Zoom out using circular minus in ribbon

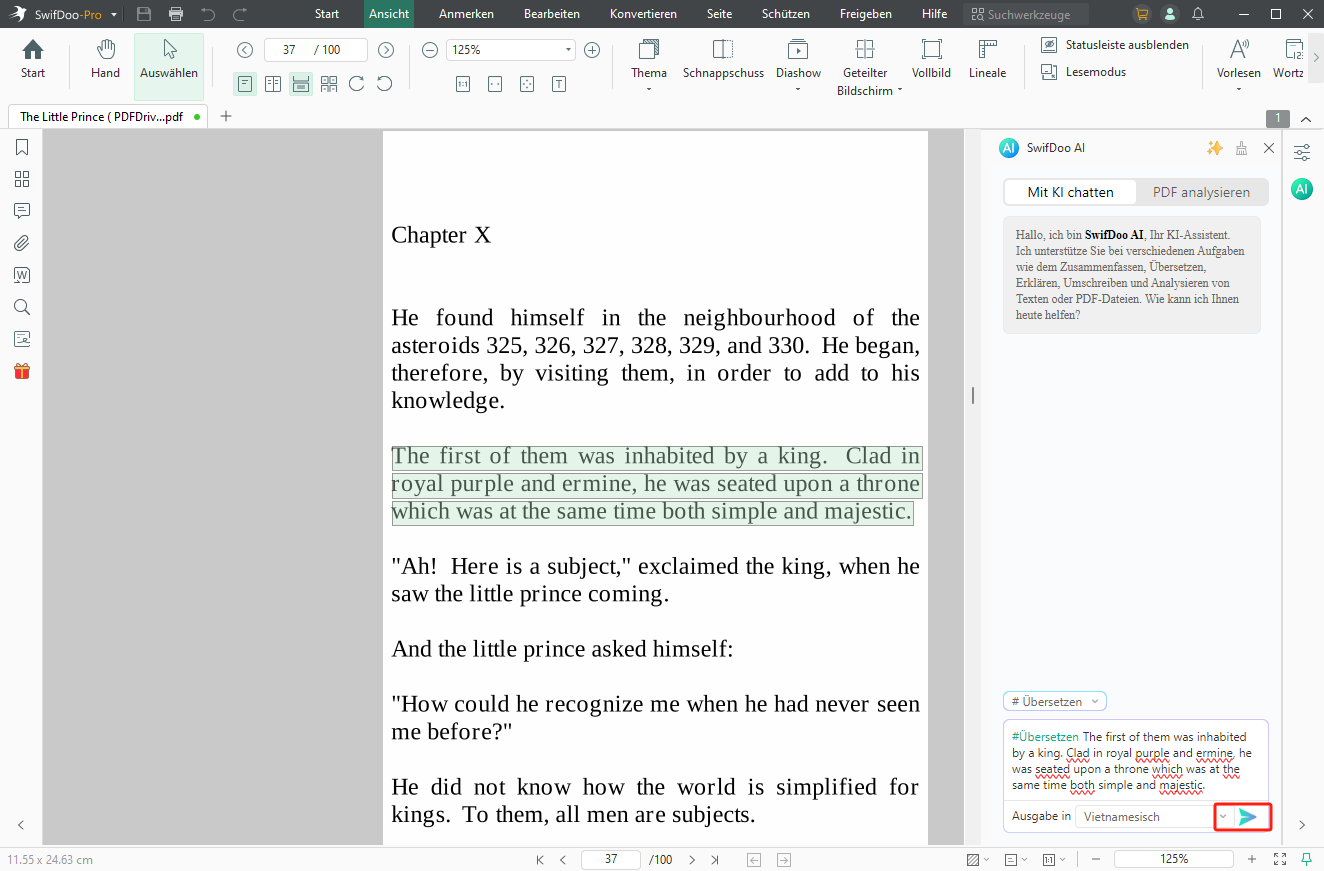tap(430, 50)
